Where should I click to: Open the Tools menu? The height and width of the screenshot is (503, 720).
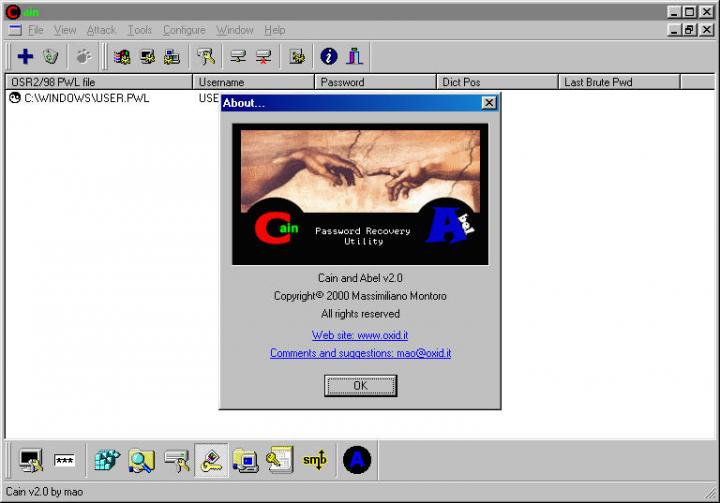click(140, 30)
